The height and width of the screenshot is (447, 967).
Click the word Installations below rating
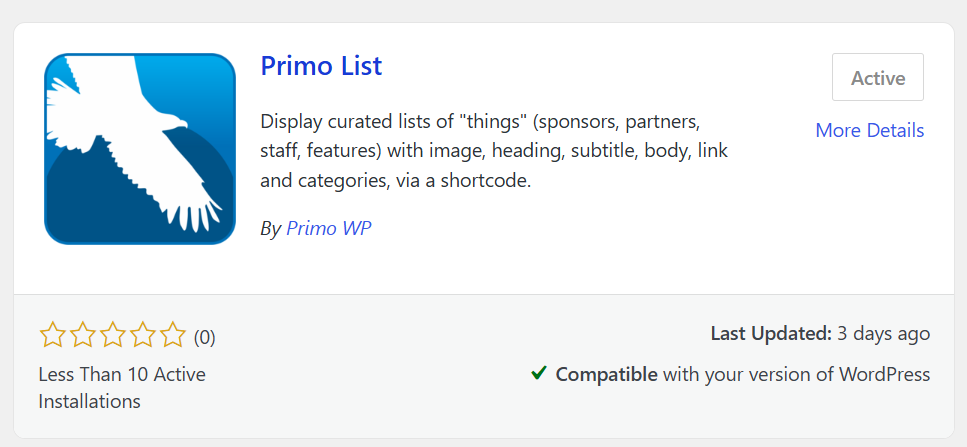[x=89, y=401]
